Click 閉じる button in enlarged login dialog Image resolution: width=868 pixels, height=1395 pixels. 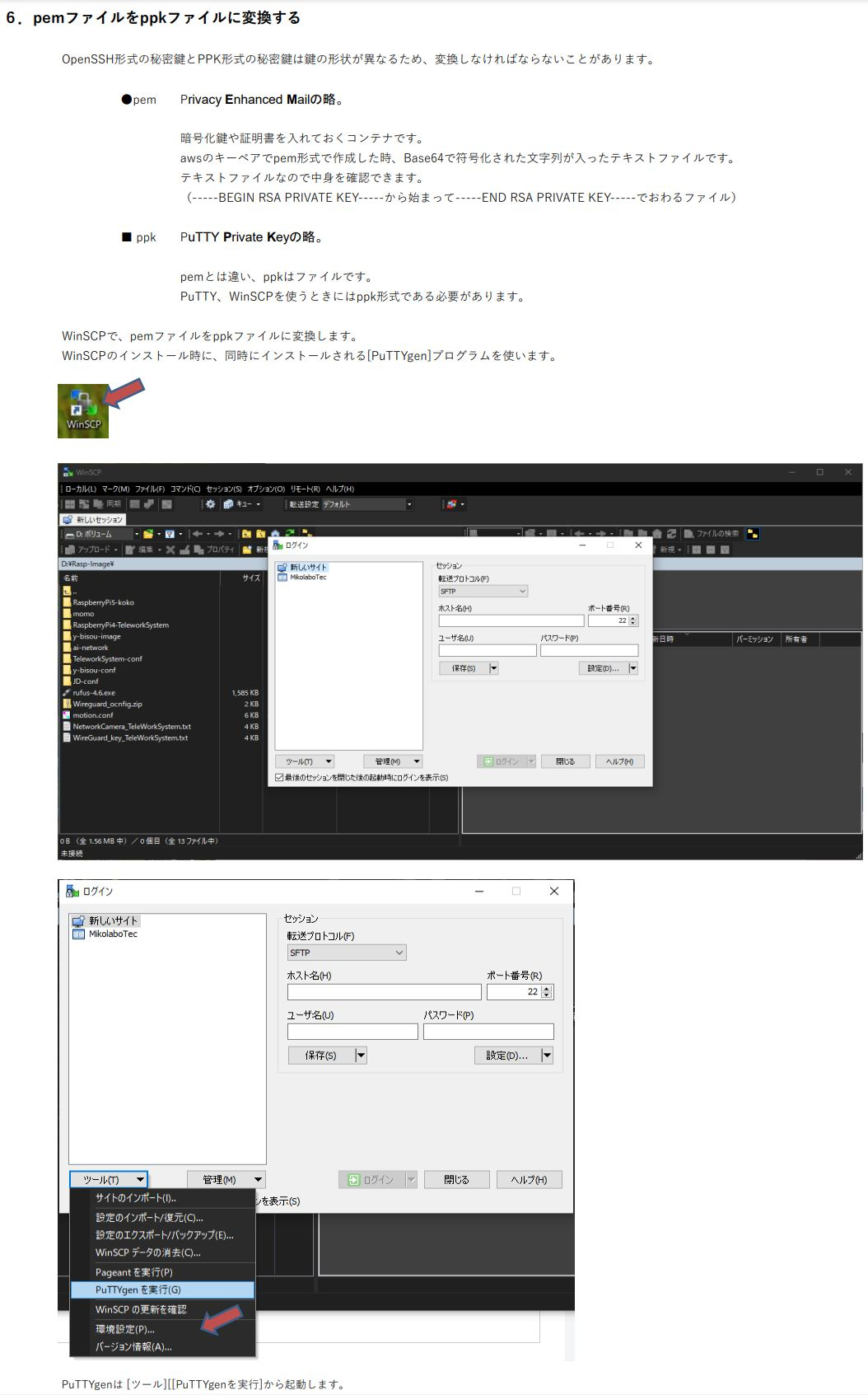coord(457,1180)
